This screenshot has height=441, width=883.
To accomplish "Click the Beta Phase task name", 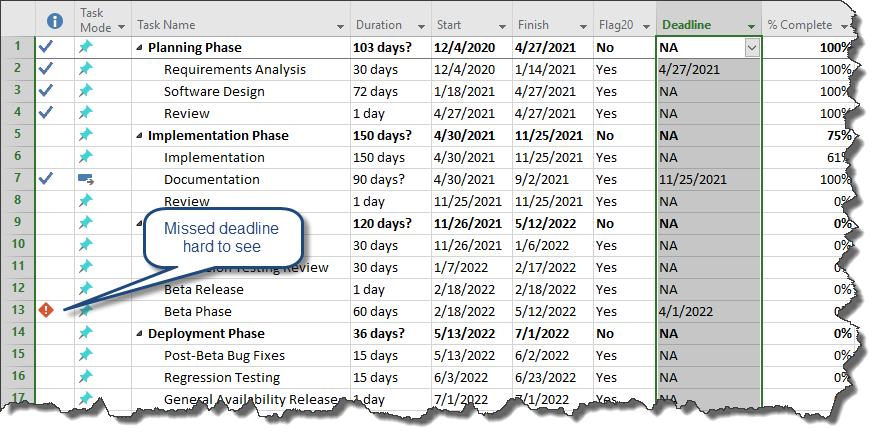I will pyautogui.click(x=198, y=311).
